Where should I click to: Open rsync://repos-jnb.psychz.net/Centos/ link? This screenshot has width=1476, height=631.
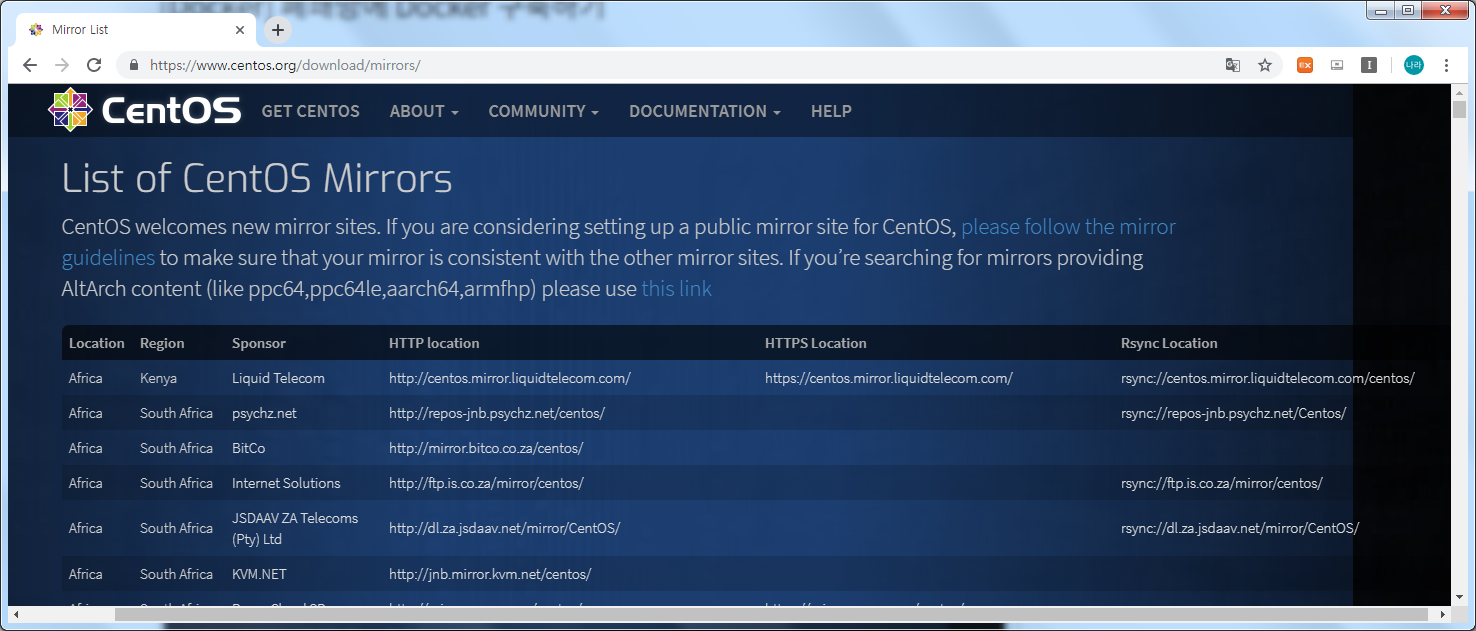coord(1234,413)
